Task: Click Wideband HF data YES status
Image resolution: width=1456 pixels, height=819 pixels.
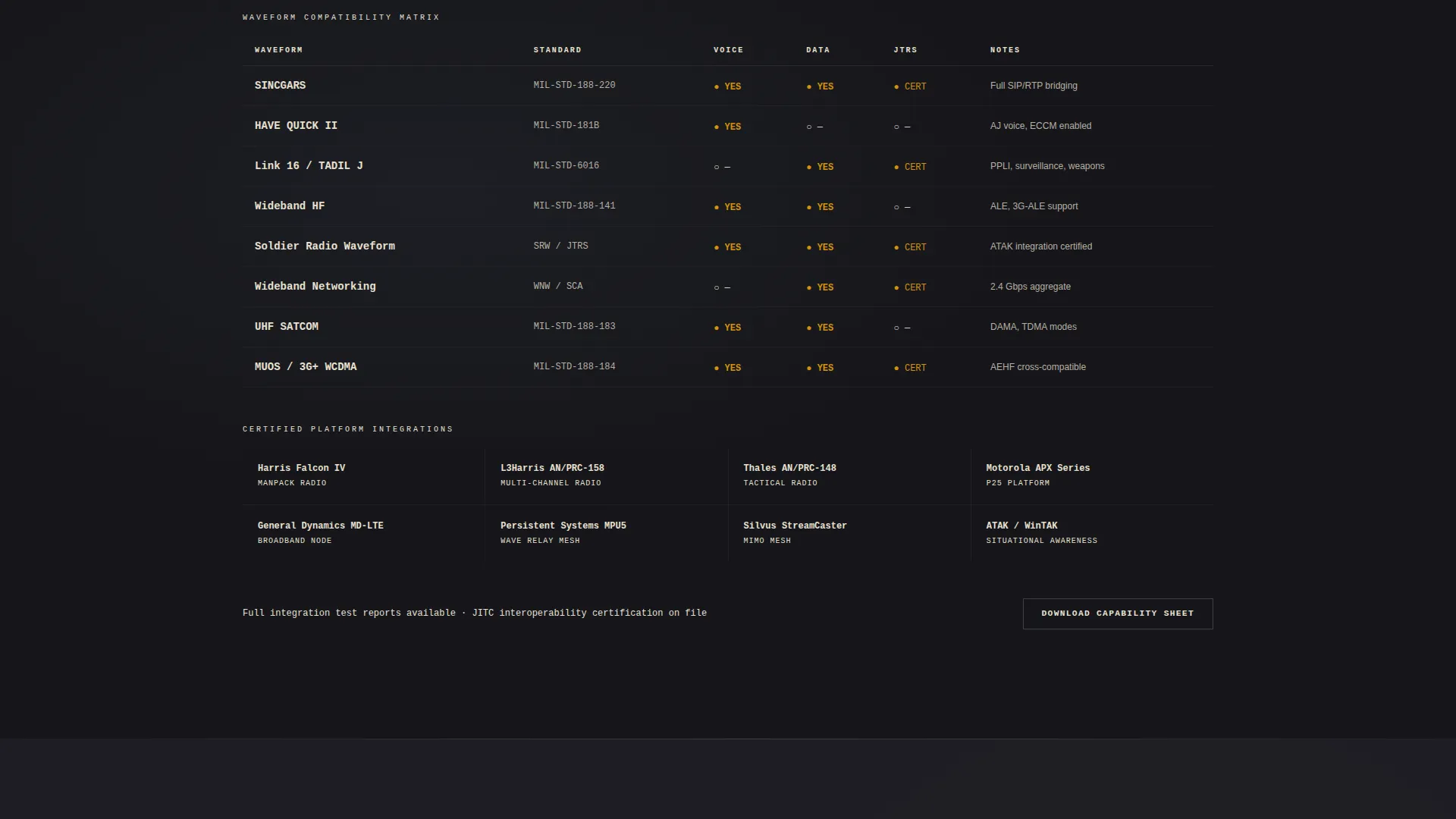Action: [820, 207]
